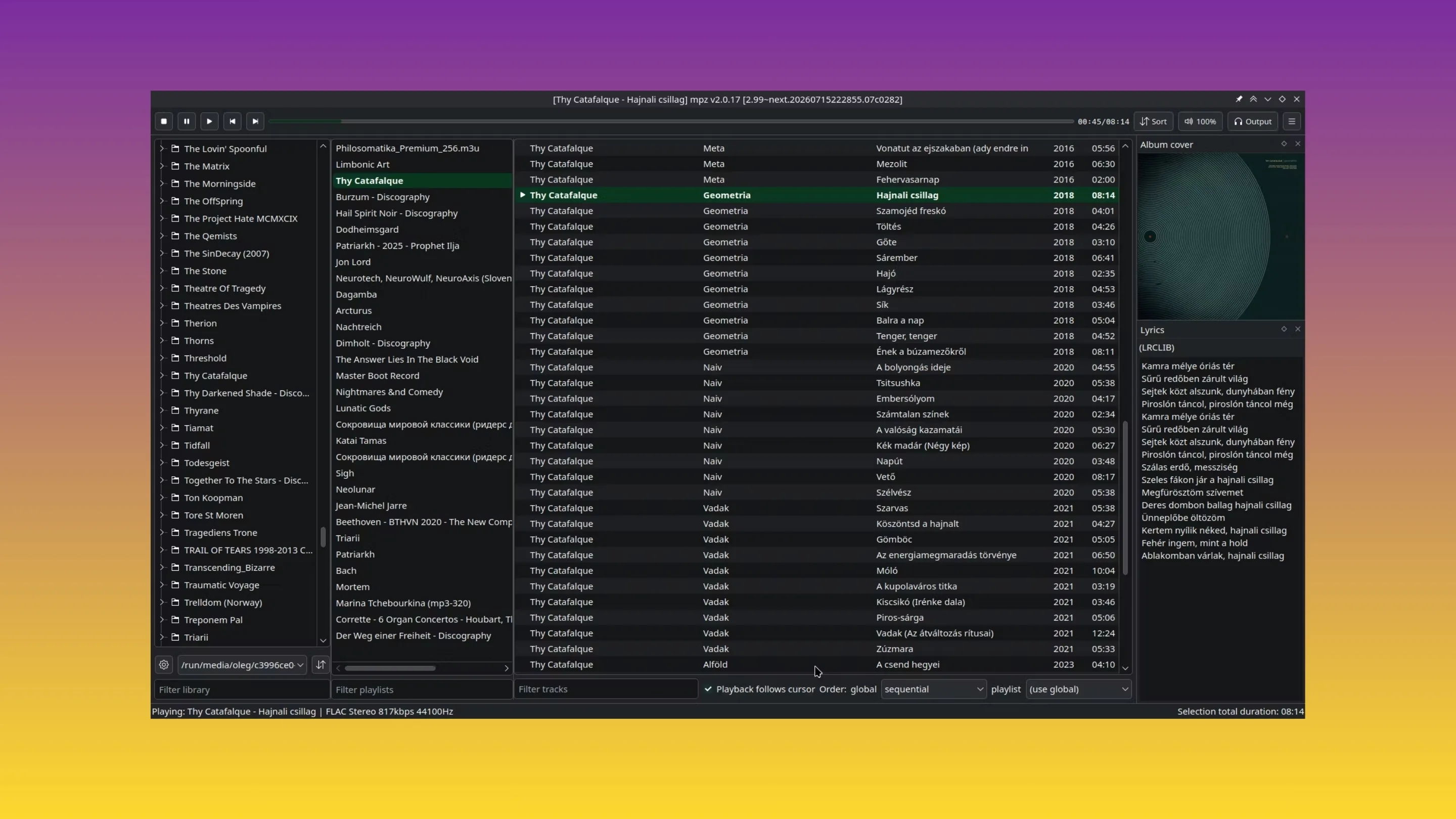Expand the Thy Catafalque library folder
Image resolution: width=1456 pixels, height=819 pixels.
162,375
